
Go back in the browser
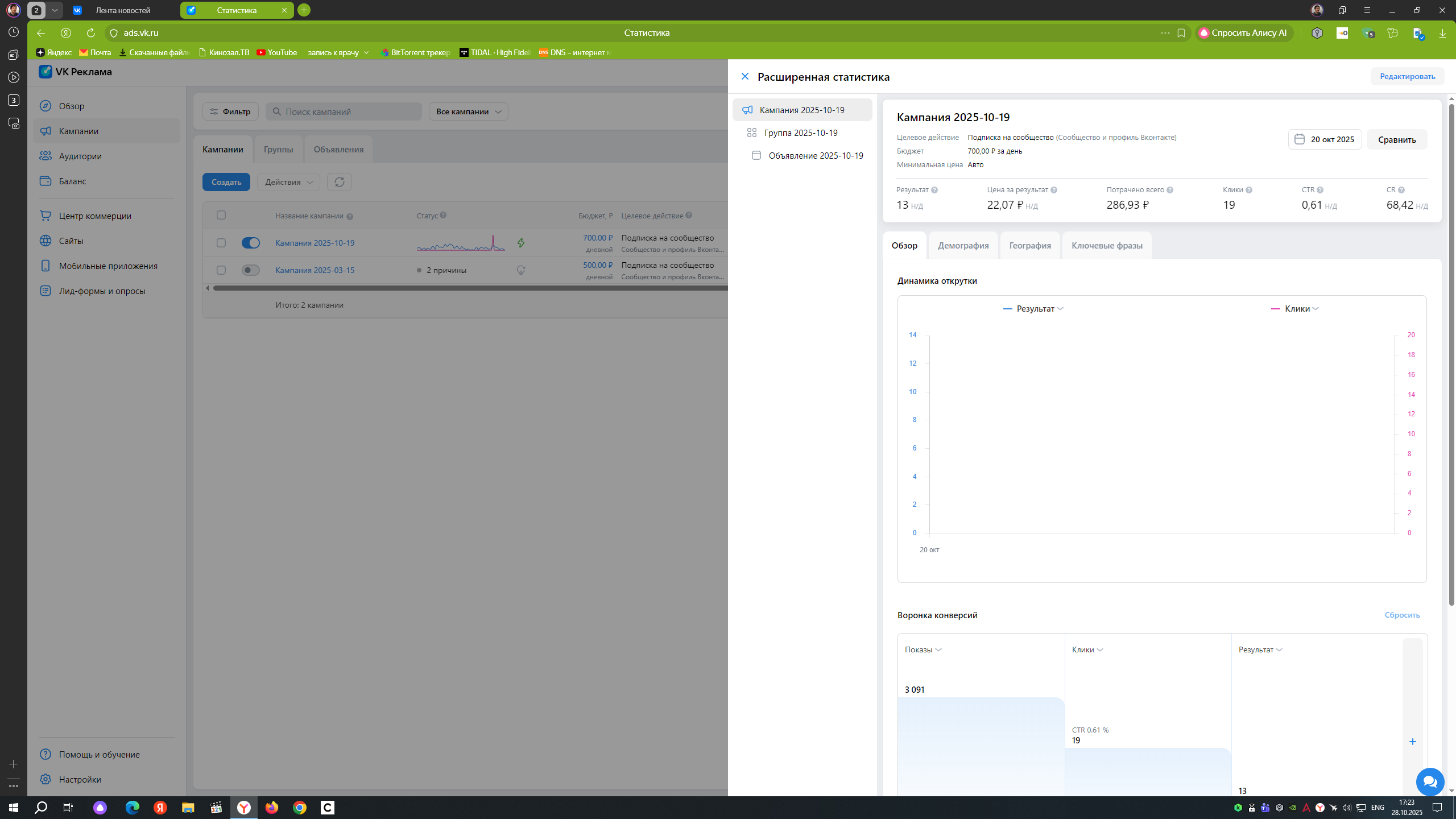[x=40, y=33]
